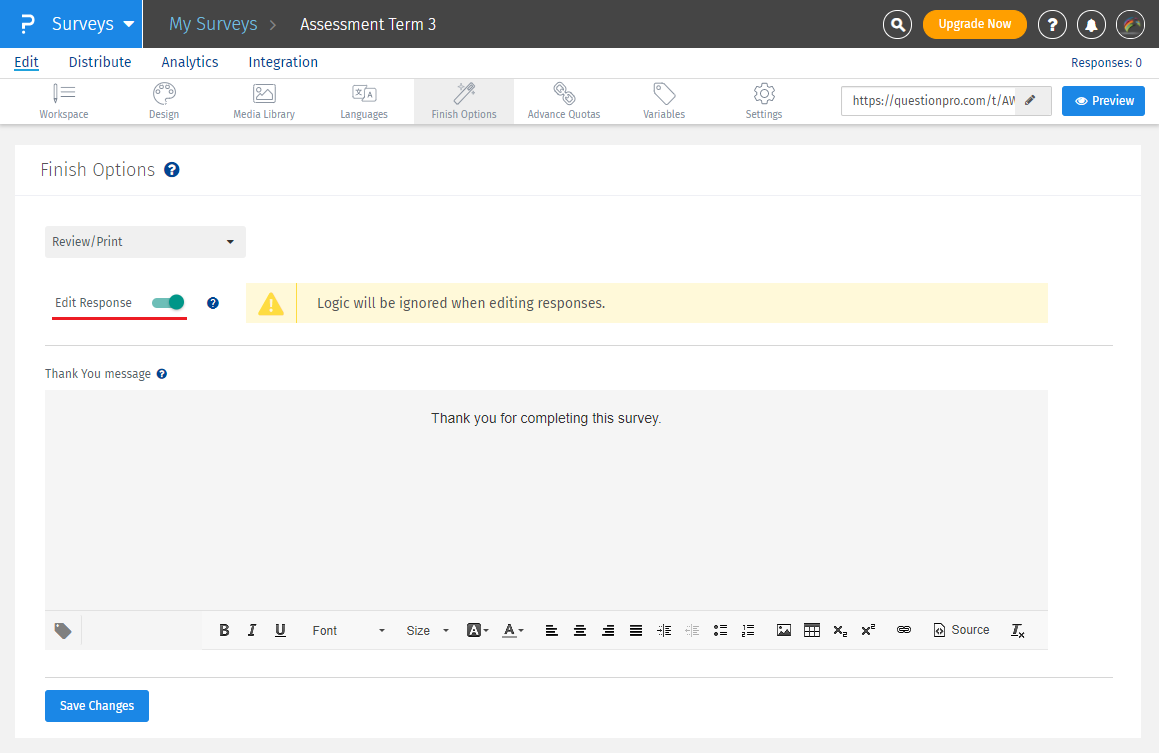This screenshot has height=753, width=1159.
Task: Open the Media Library icon
Action: (x=264, y=94)
